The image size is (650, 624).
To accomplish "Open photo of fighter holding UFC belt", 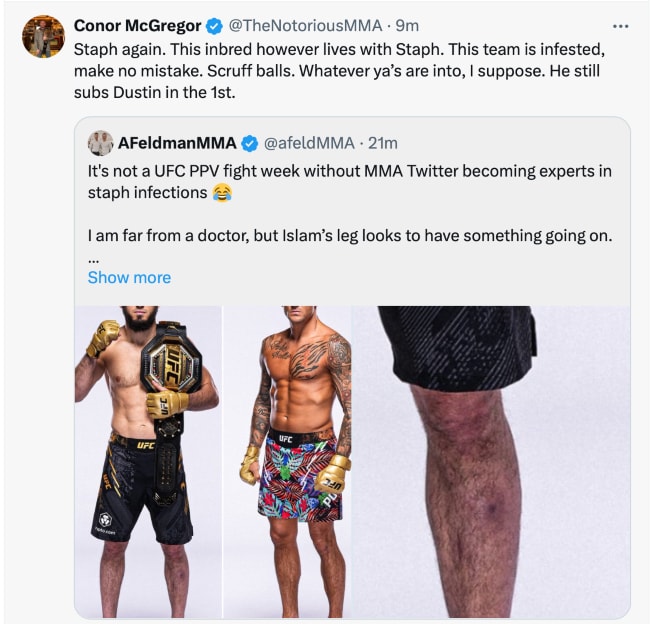I will click(147, 460).
